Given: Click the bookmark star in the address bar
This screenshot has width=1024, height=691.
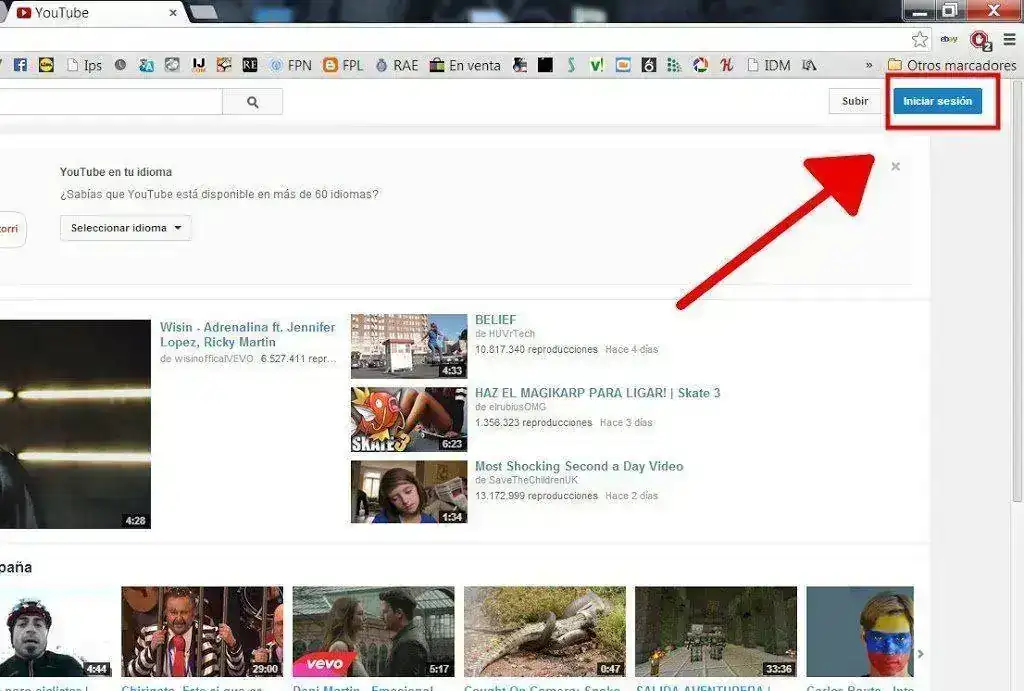Looking at the screenshot, I should [x=919, y=37].
